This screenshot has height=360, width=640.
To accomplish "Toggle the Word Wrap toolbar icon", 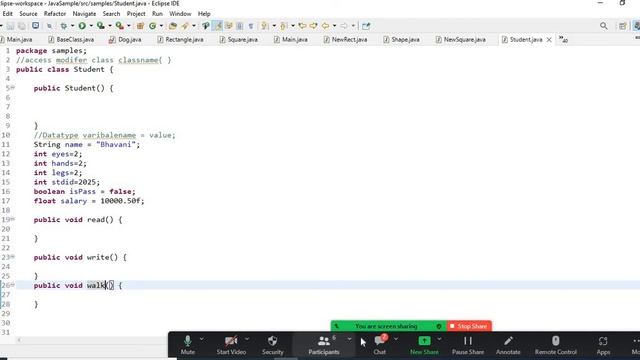I will 229,26.
